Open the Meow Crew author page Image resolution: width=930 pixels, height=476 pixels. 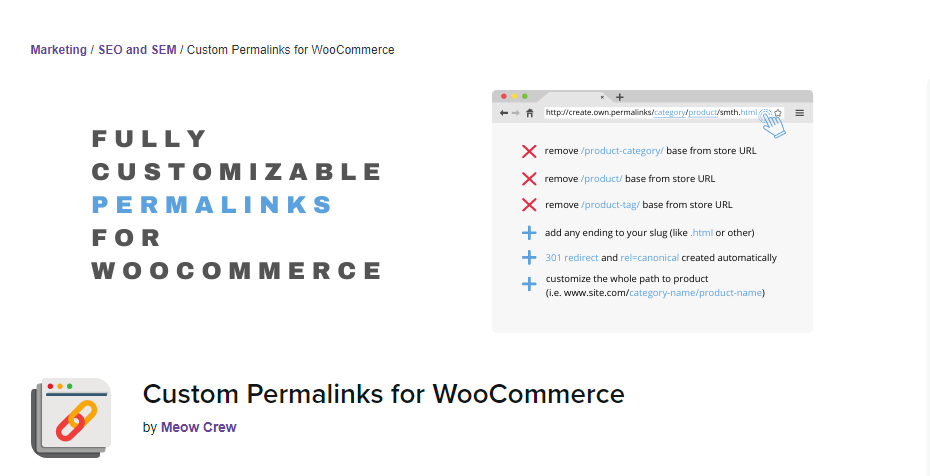tap(198, 427)
